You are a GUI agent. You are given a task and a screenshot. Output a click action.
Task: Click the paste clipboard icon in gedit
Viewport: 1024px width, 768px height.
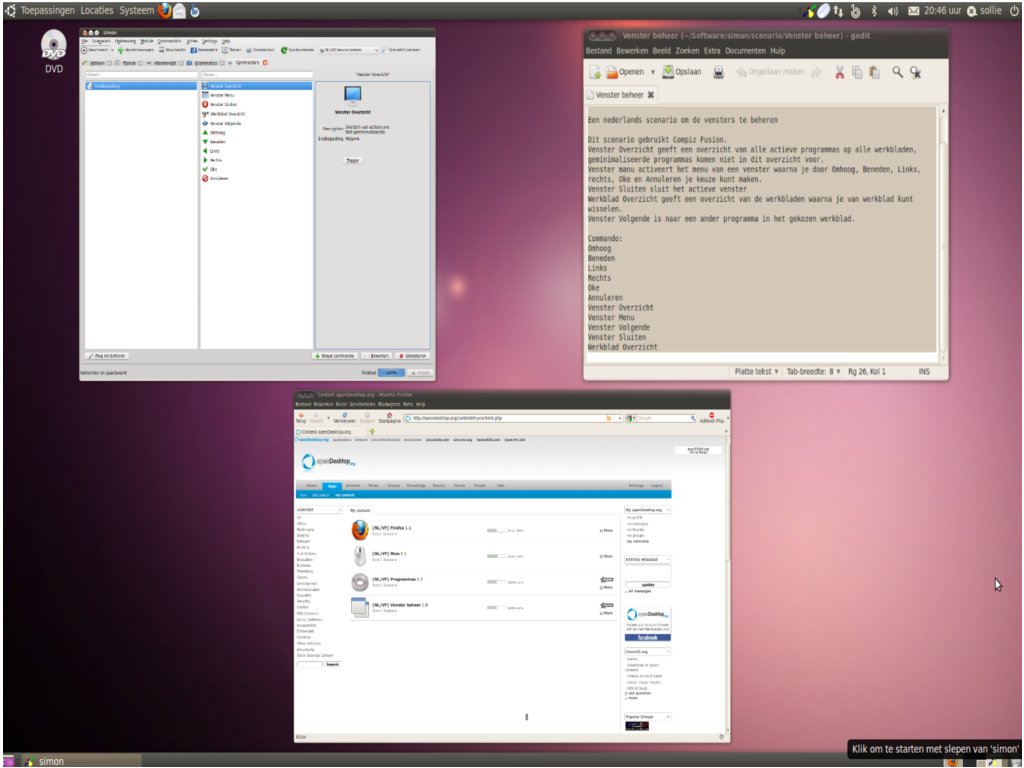tap(874, 72)
